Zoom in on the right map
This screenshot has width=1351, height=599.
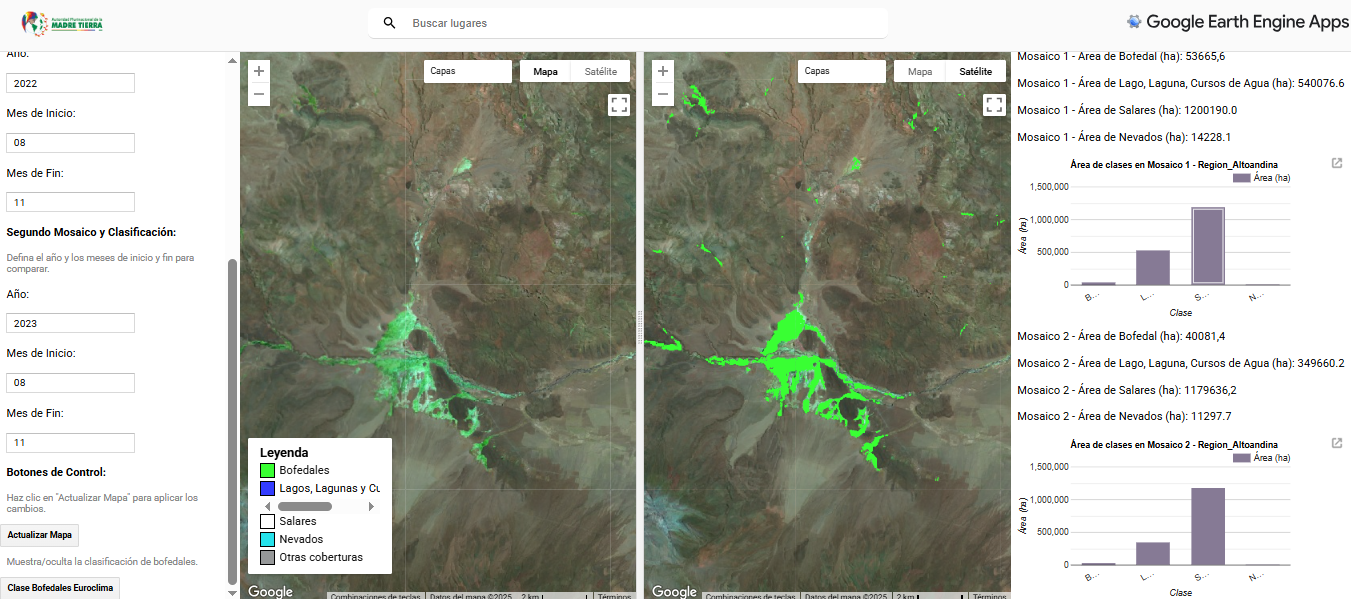[x=662, y=71]
